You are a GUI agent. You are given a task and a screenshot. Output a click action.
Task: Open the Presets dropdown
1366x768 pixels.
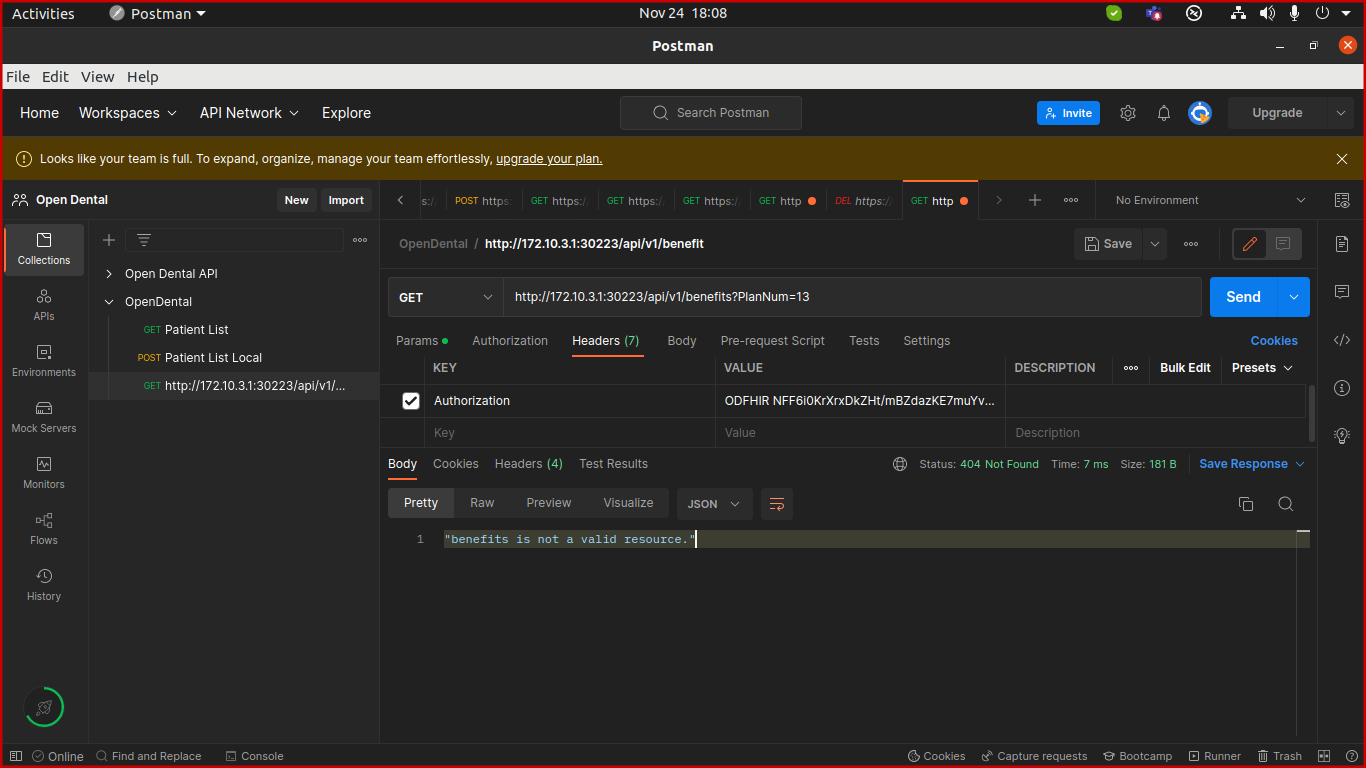[x=1262, y=368]
